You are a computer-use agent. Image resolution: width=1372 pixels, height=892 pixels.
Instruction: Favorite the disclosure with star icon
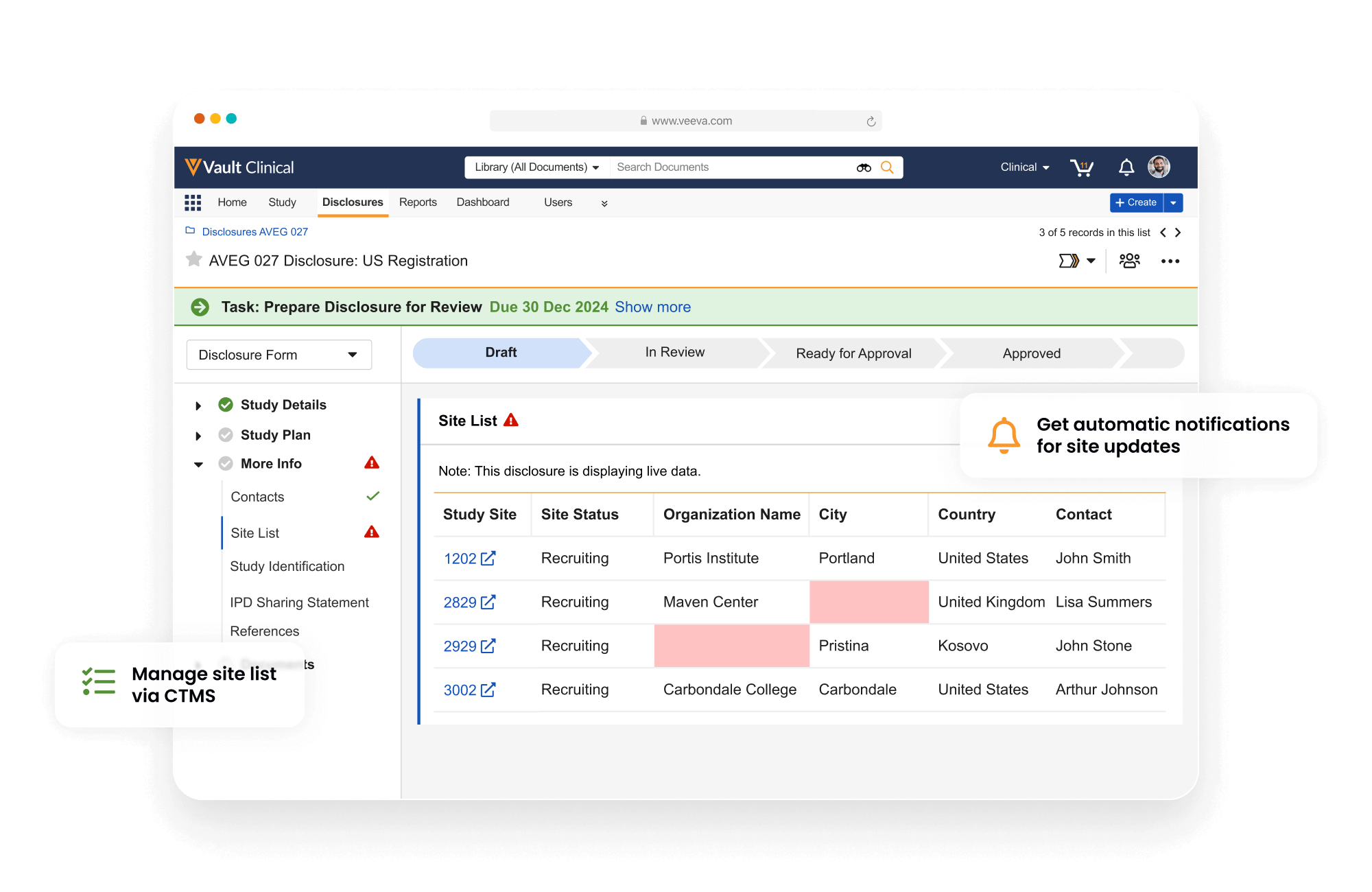point(194,259)
